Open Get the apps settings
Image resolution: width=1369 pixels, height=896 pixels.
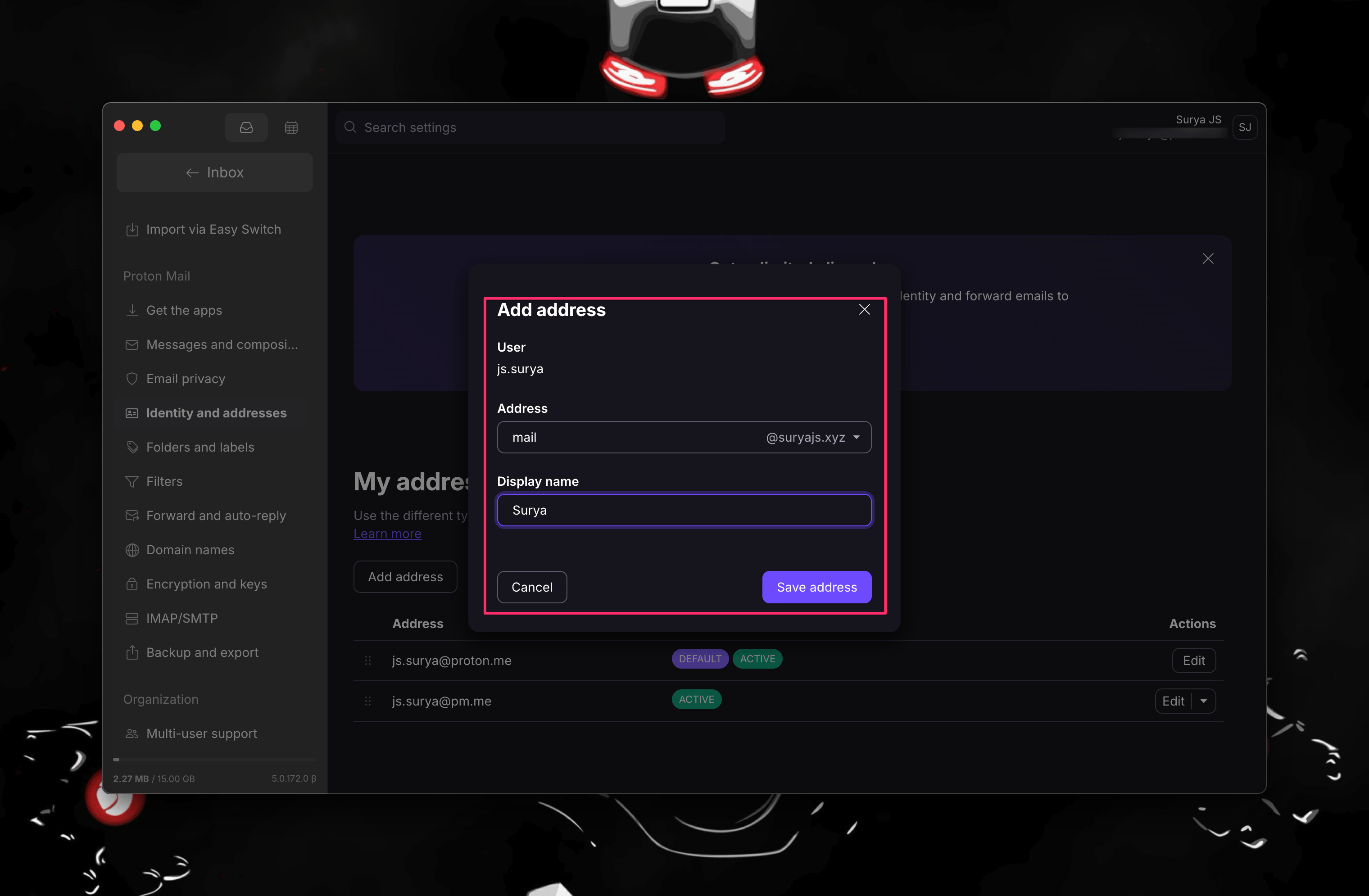(x=184, y=311)
